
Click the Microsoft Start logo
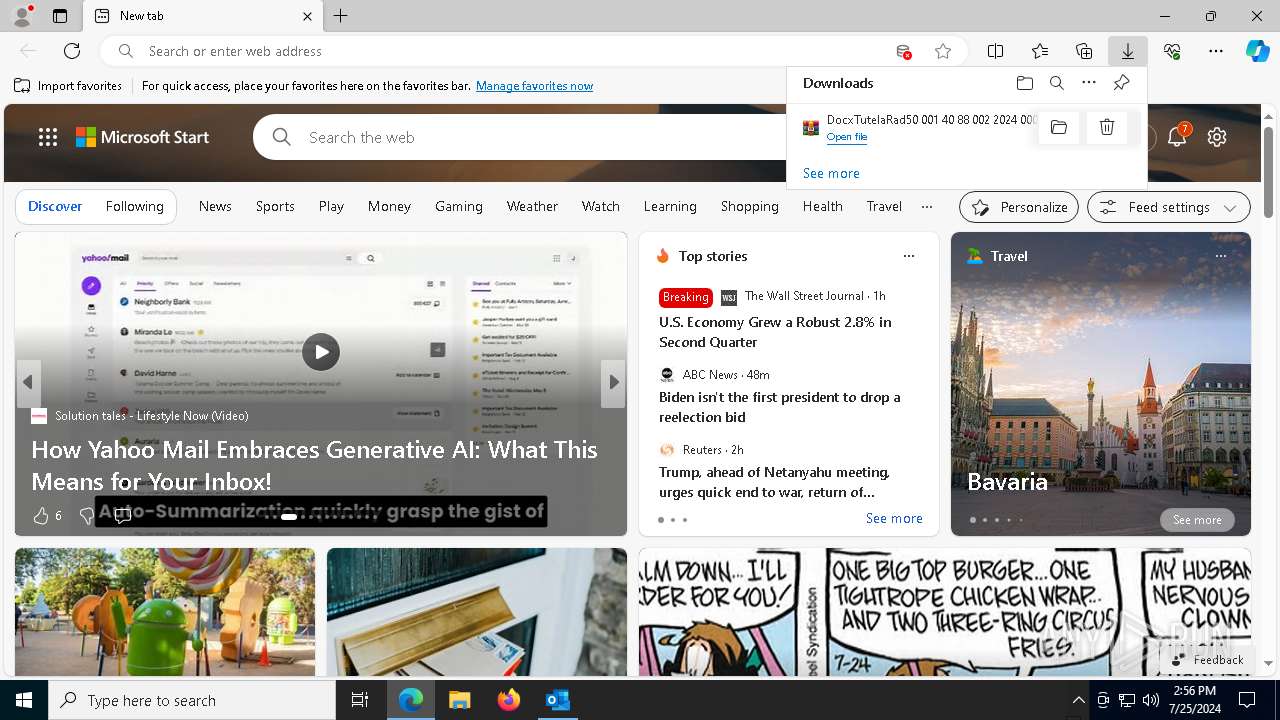click(143, 137)
